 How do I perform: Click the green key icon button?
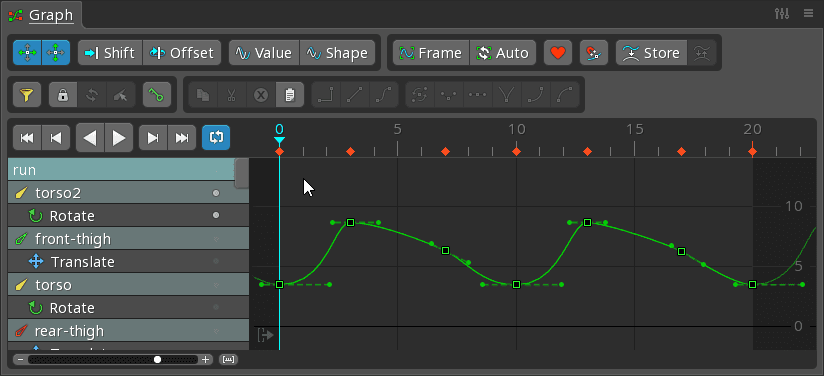pos(157,95)
